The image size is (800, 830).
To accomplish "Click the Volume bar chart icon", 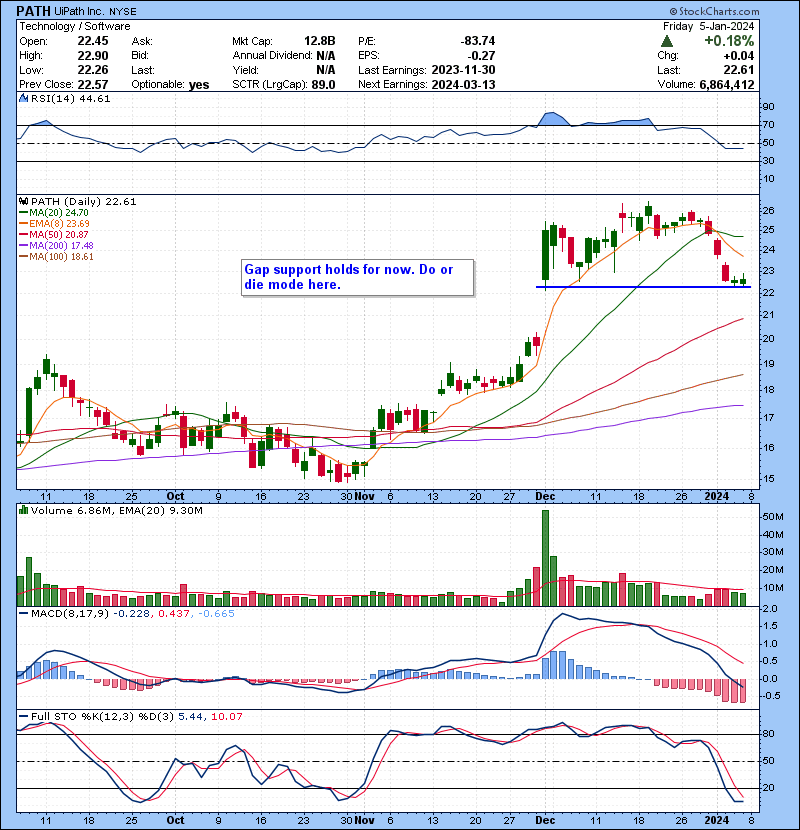I will [x=23, y=510].
